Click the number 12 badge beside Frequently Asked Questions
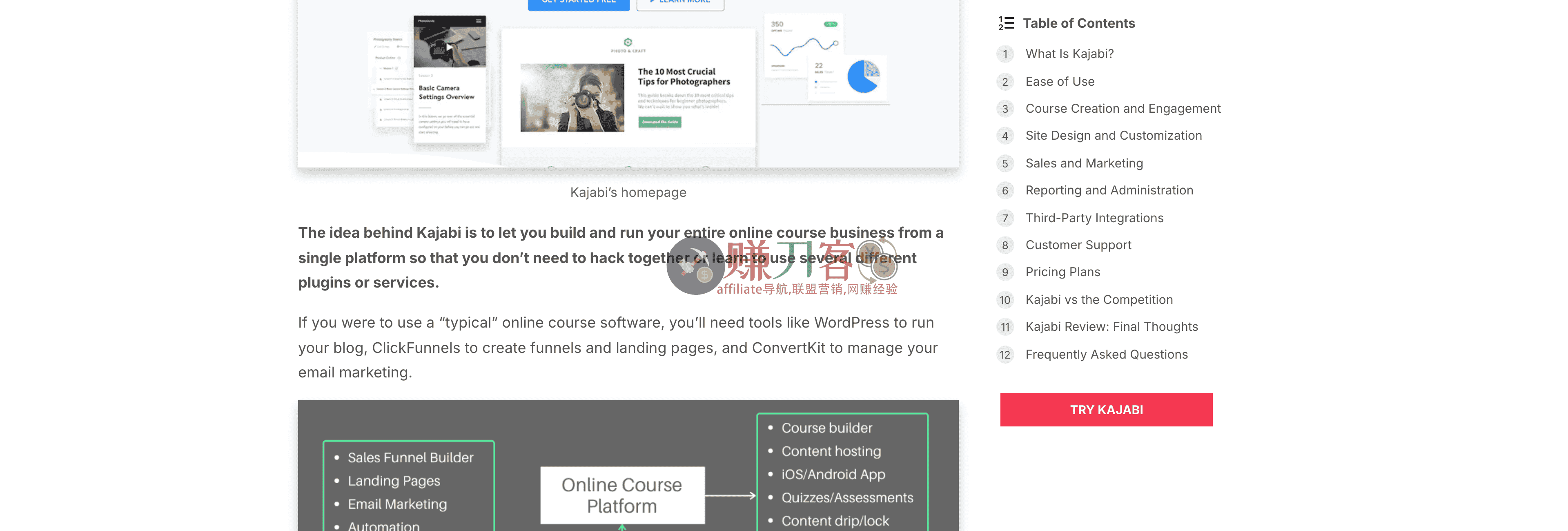Viewport: 1568px width, 531px height. coord(1005,355)
